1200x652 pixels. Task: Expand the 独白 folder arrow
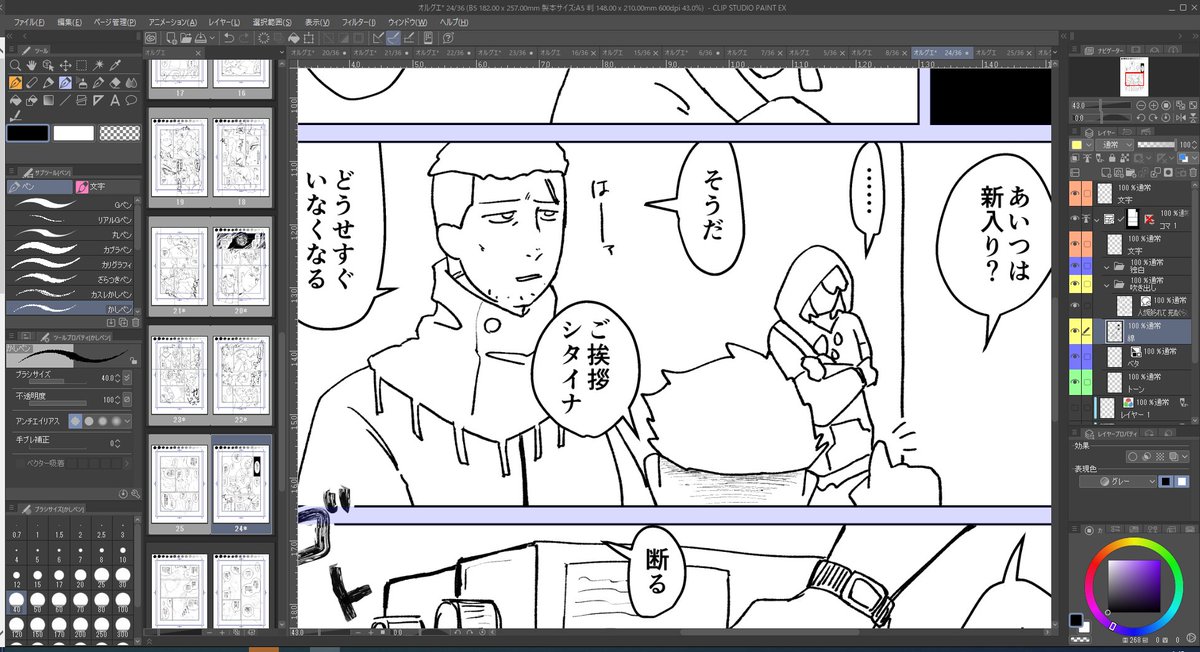coord(1107,267)
